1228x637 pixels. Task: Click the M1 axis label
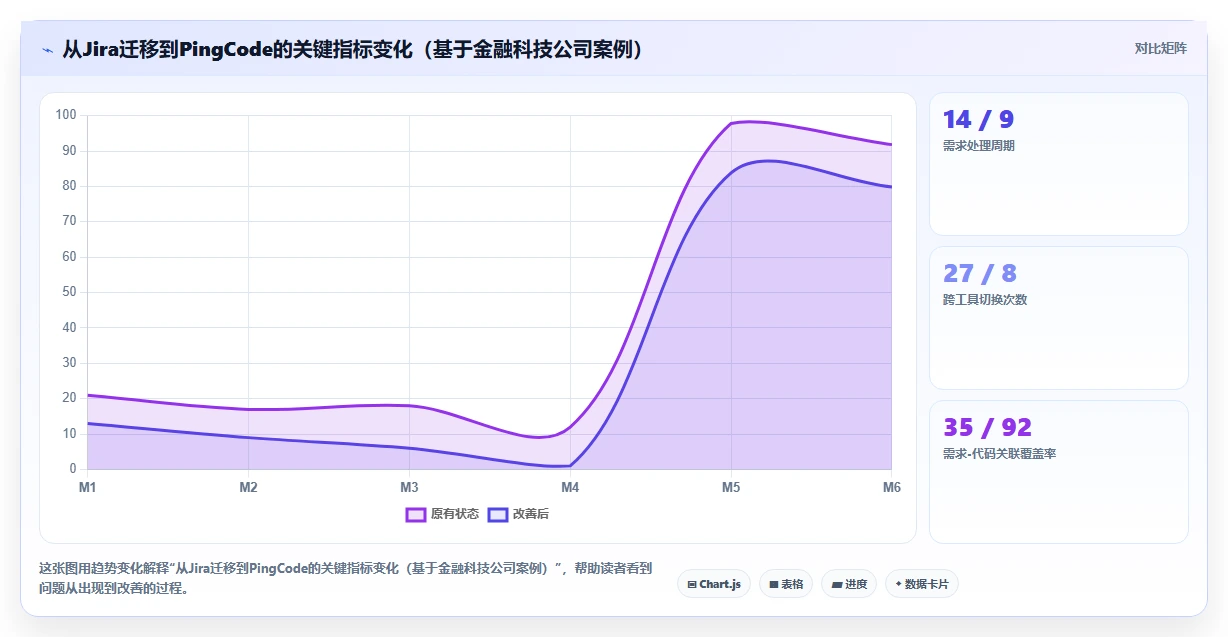(x=88, y=487)
